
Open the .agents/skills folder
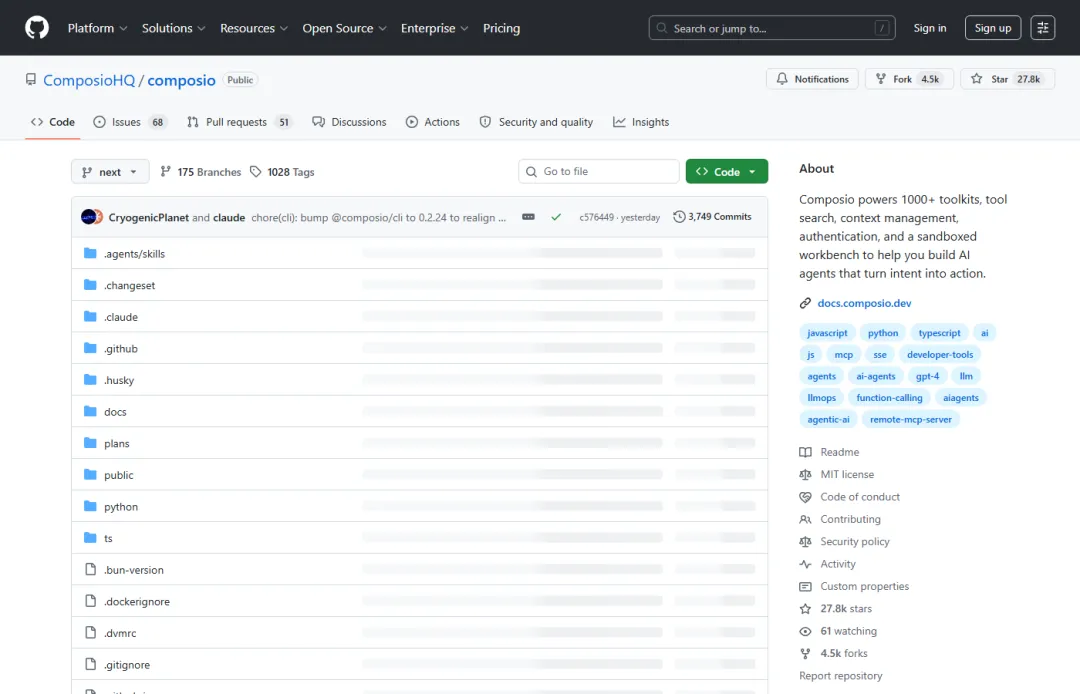134,254
